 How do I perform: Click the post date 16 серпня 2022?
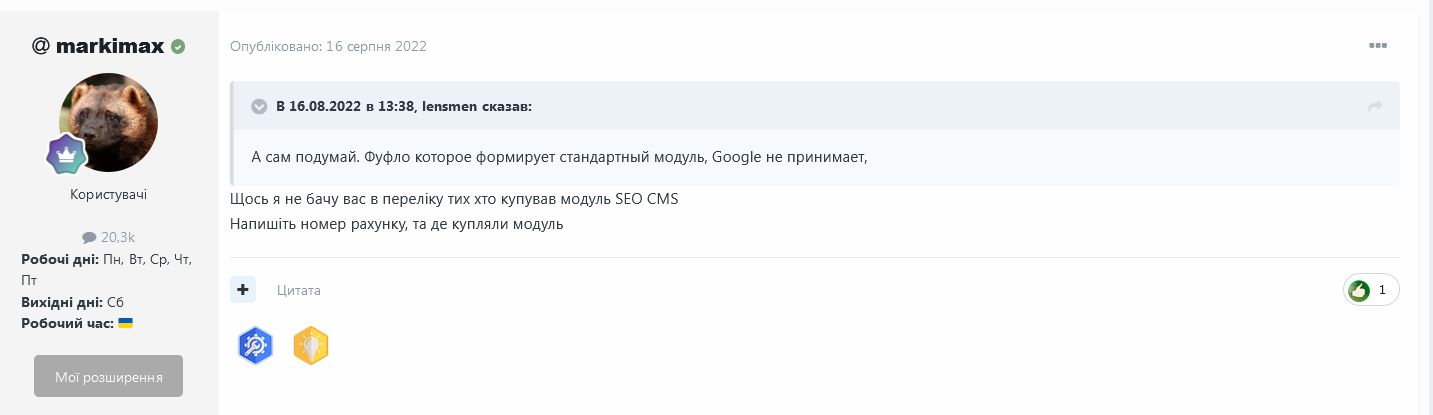click(376, 46)
